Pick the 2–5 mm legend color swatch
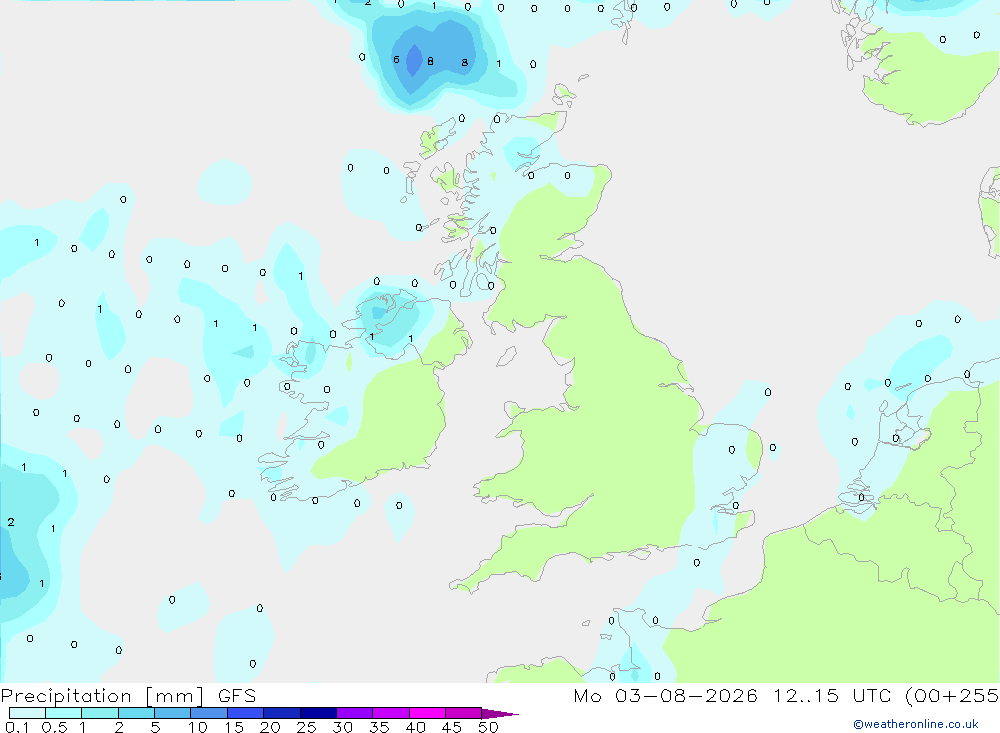 (136, 713)
